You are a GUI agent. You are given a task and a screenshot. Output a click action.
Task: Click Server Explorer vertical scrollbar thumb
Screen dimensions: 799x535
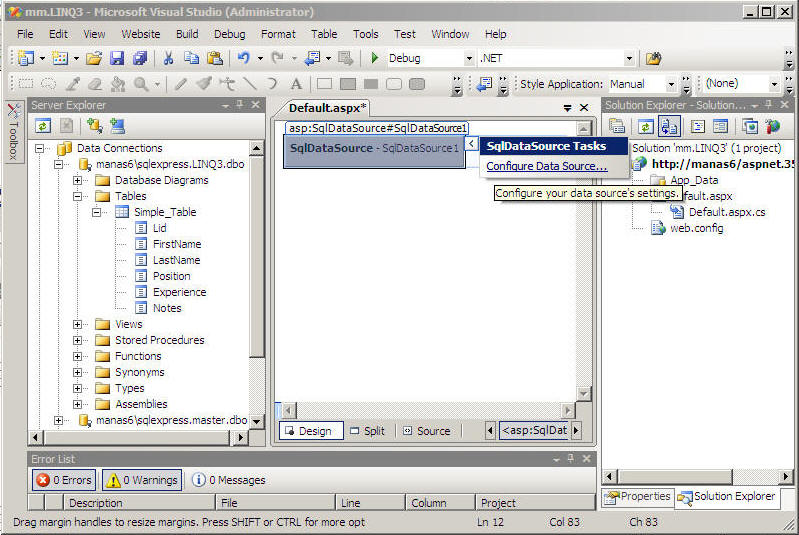[x=256, y=257]
